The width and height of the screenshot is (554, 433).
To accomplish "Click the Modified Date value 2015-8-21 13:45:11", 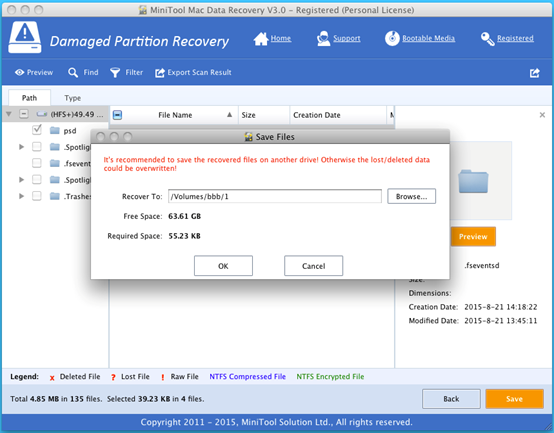I will pos(501,321).
